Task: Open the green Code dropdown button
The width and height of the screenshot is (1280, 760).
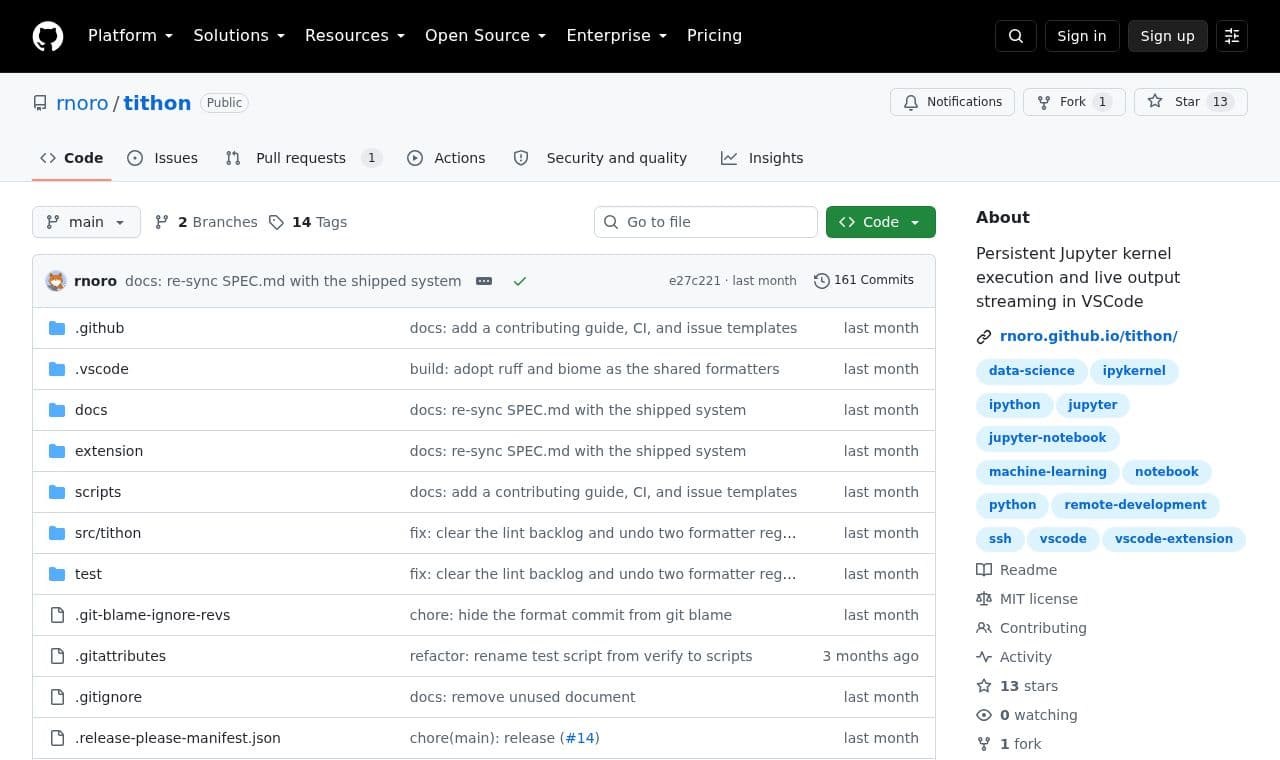Action: tap(881, 222)
